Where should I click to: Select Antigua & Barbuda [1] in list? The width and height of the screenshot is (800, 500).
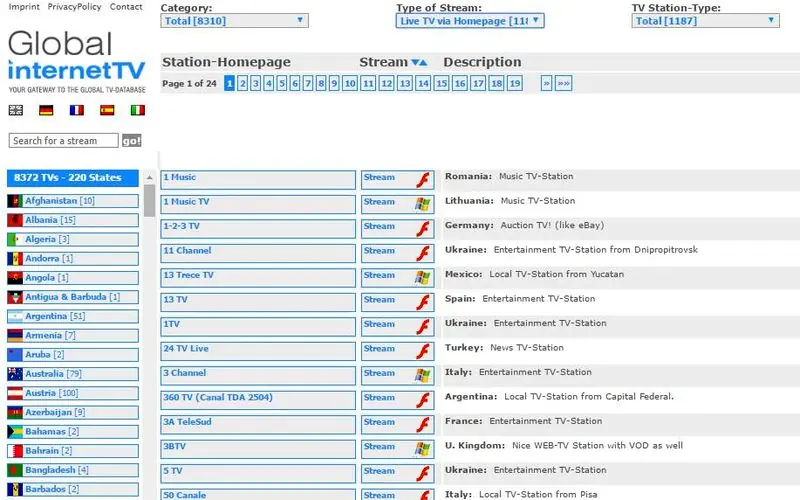click(x=73, y=297)
